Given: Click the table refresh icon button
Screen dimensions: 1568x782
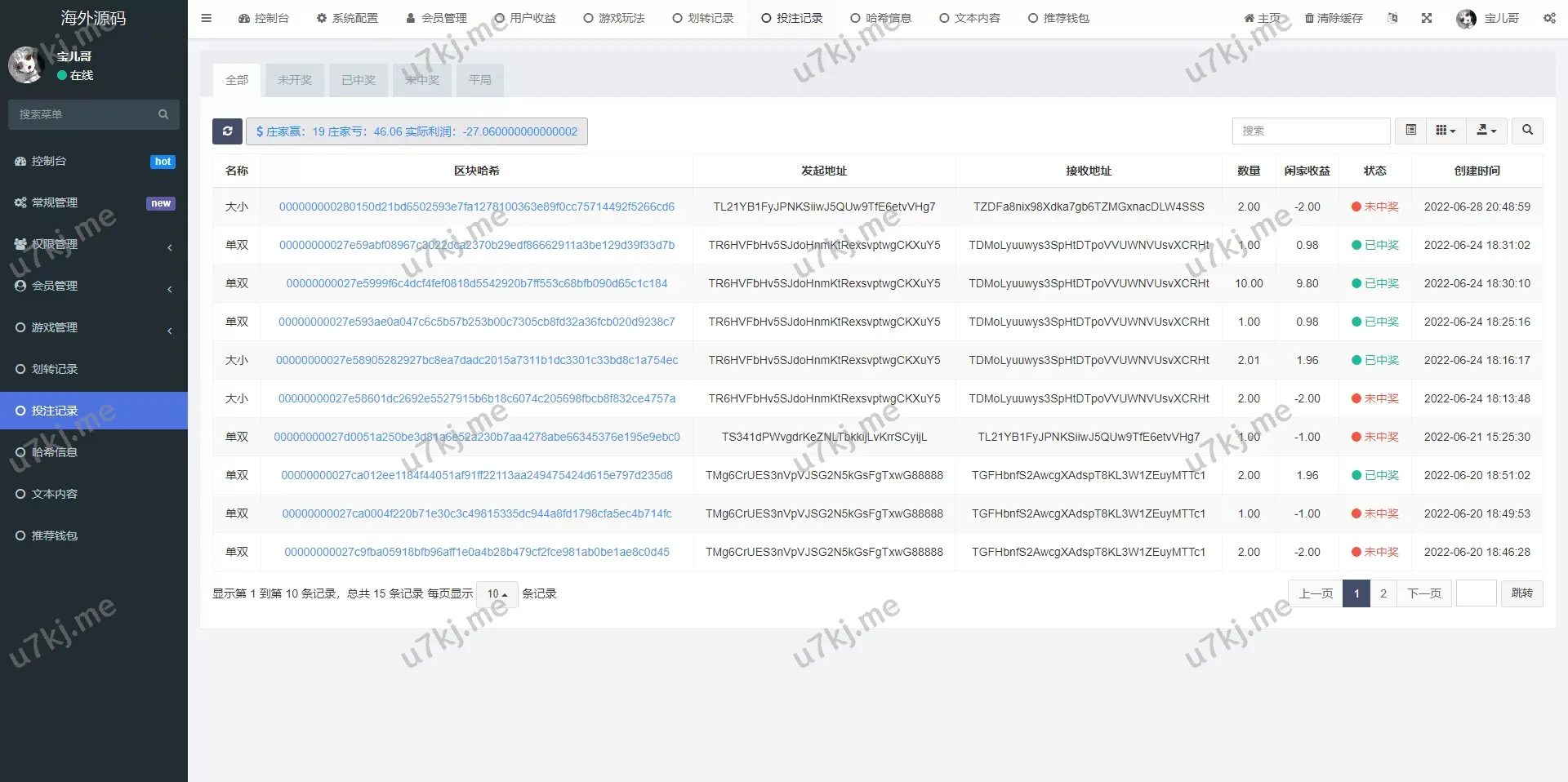Looking at the screenshot, I should pos(227,131).
